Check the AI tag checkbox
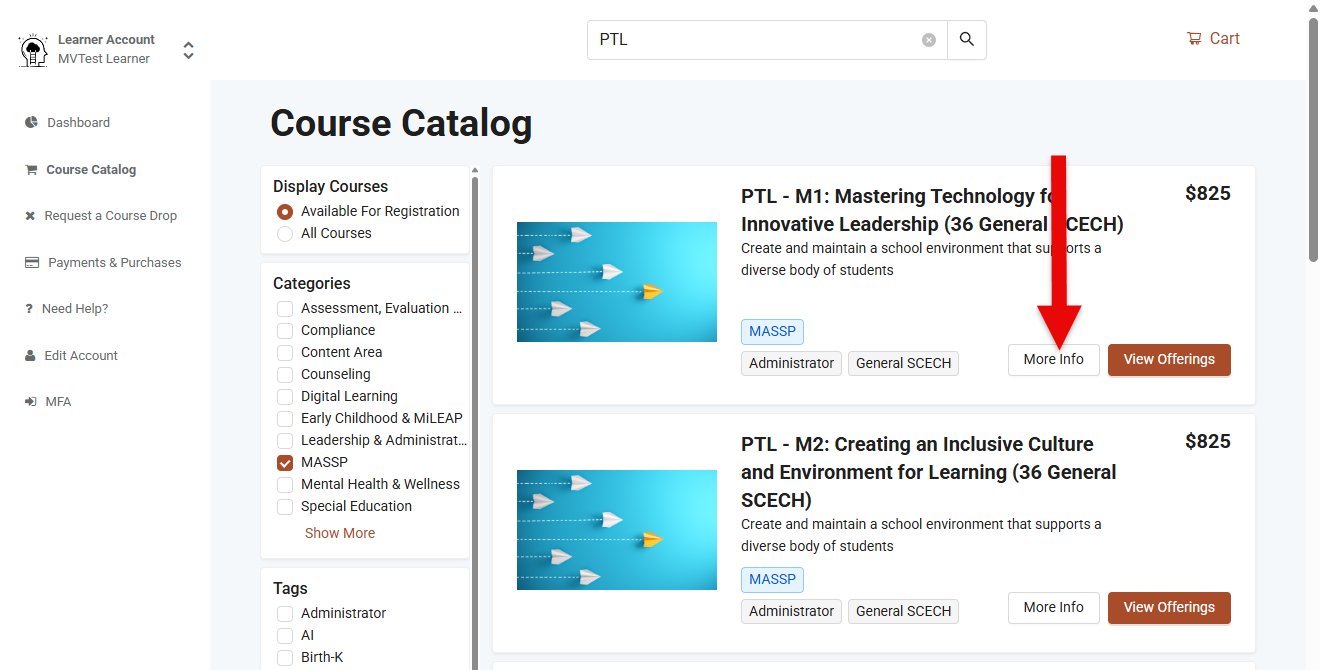Image resolution: width=1320 pixels, height=670 pixels. click(285, 636)
